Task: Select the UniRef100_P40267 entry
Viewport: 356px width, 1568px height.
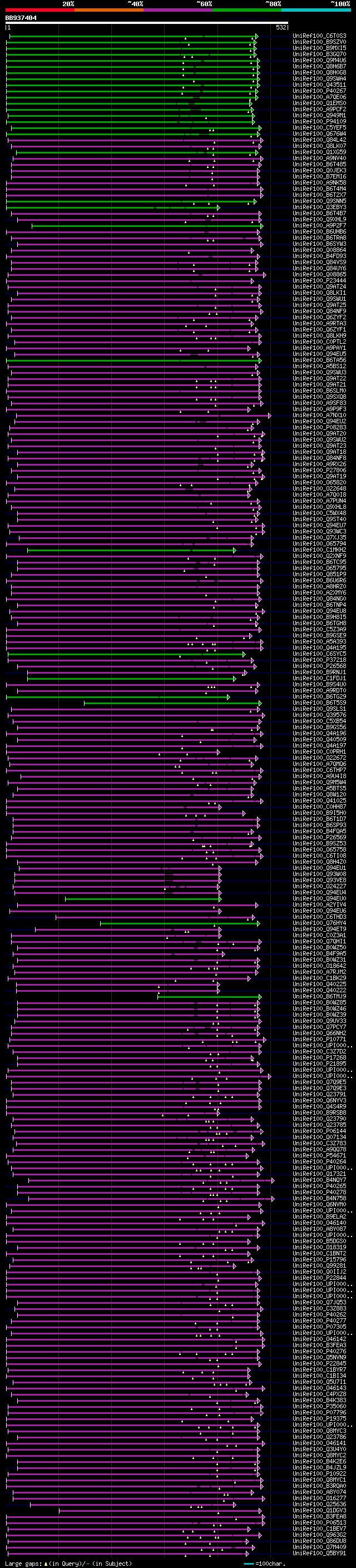Action: coord(319,91)
